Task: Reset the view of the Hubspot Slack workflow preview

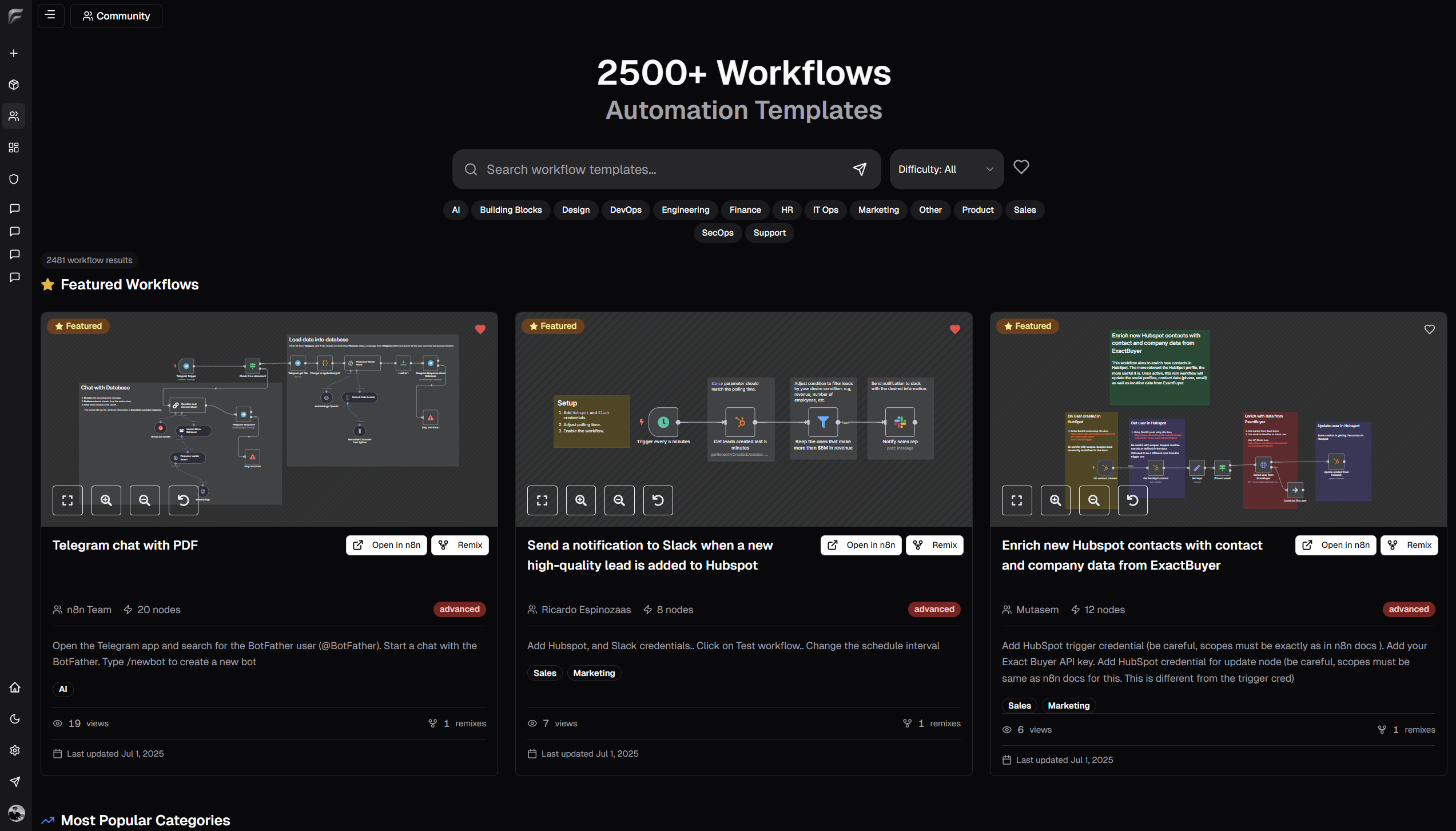Action: point(658,500)
